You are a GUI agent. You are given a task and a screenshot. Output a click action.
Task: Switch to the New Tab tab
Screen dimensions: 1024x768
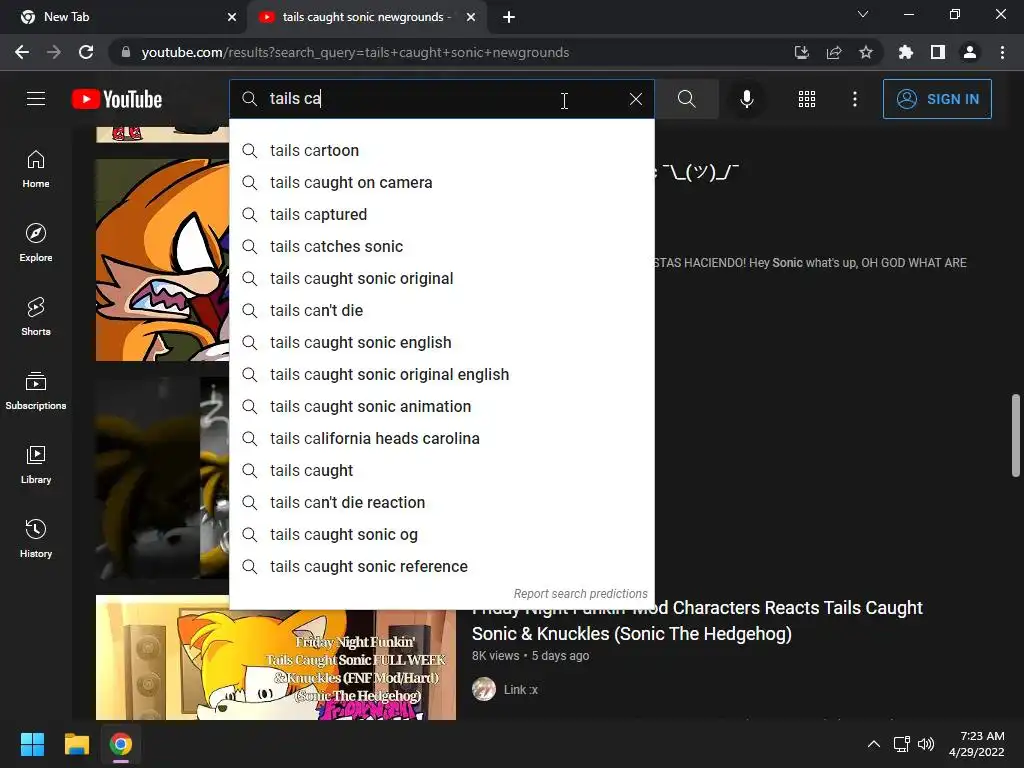124,17
